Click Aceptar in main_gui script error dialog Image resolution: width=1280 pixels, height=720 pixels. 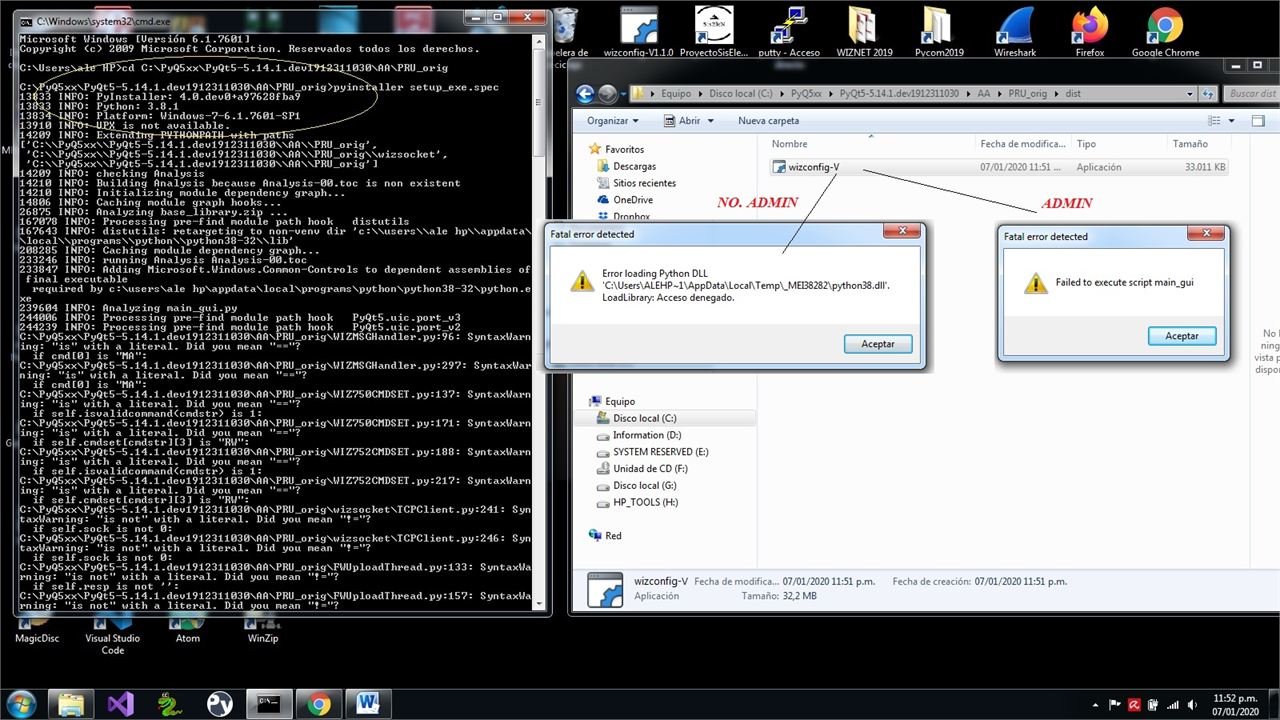click(1182, 336)
